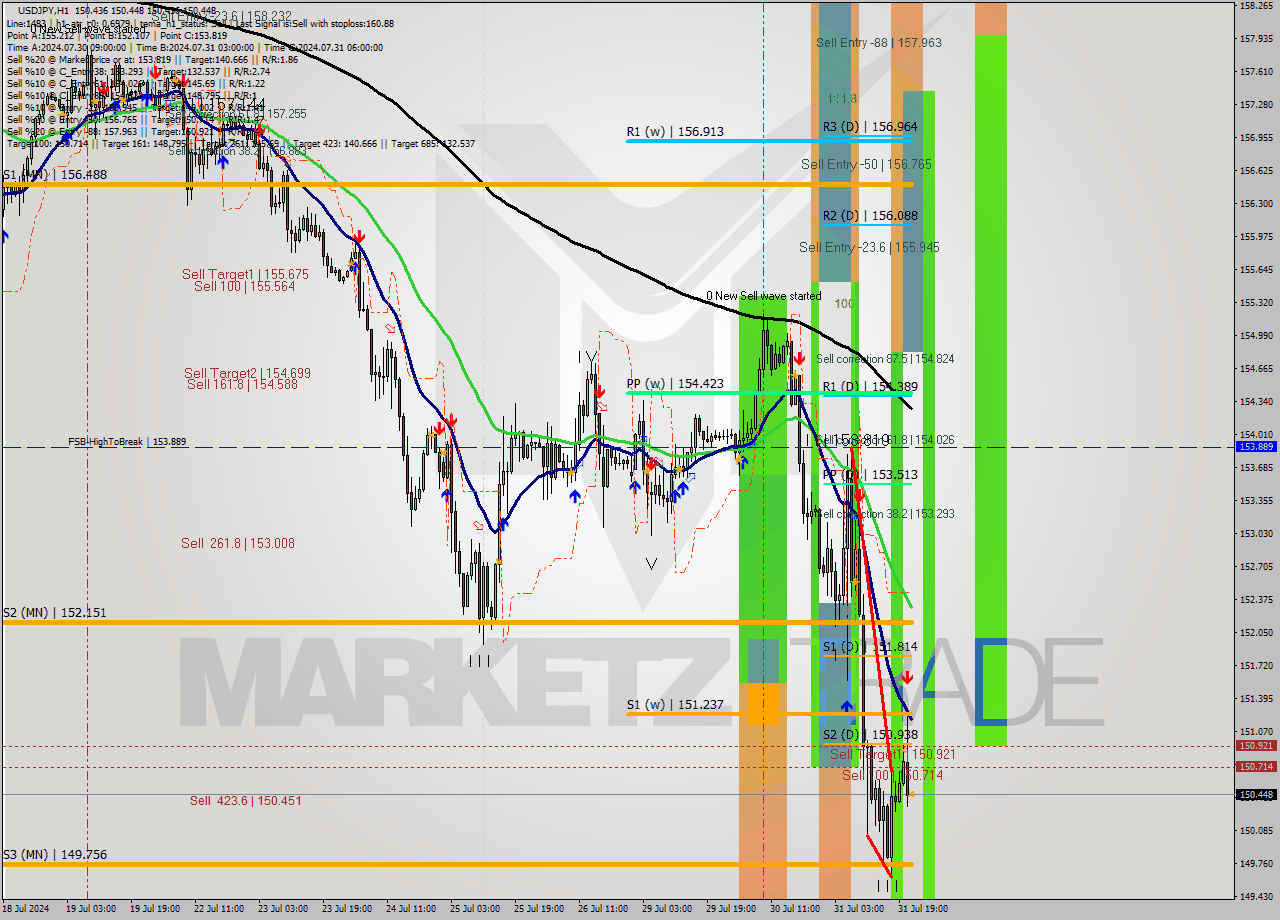The width and height of the screenshot is (1280, 920).
Task: Click the 22 Jul 11:00 time label
Action: point(219,909)
